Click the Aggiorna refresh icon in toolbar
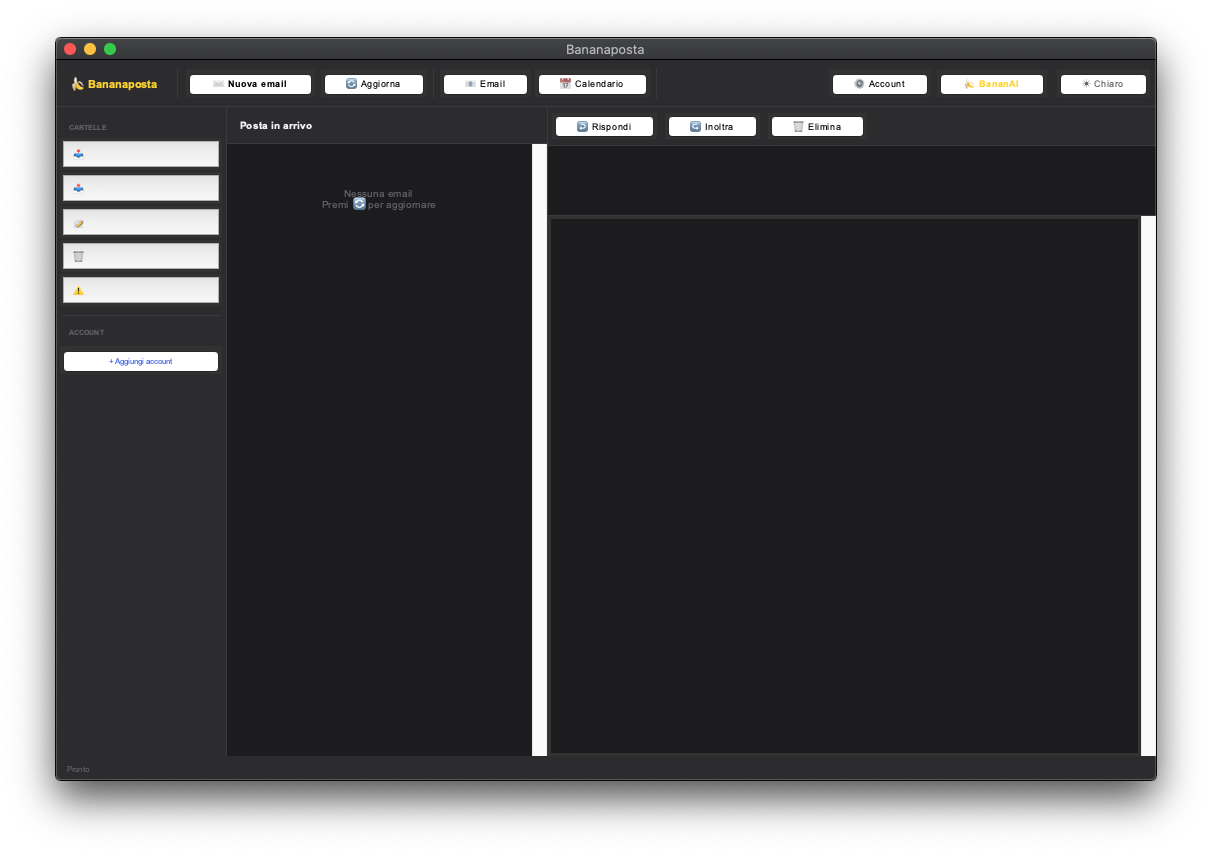 click(352, 84)
